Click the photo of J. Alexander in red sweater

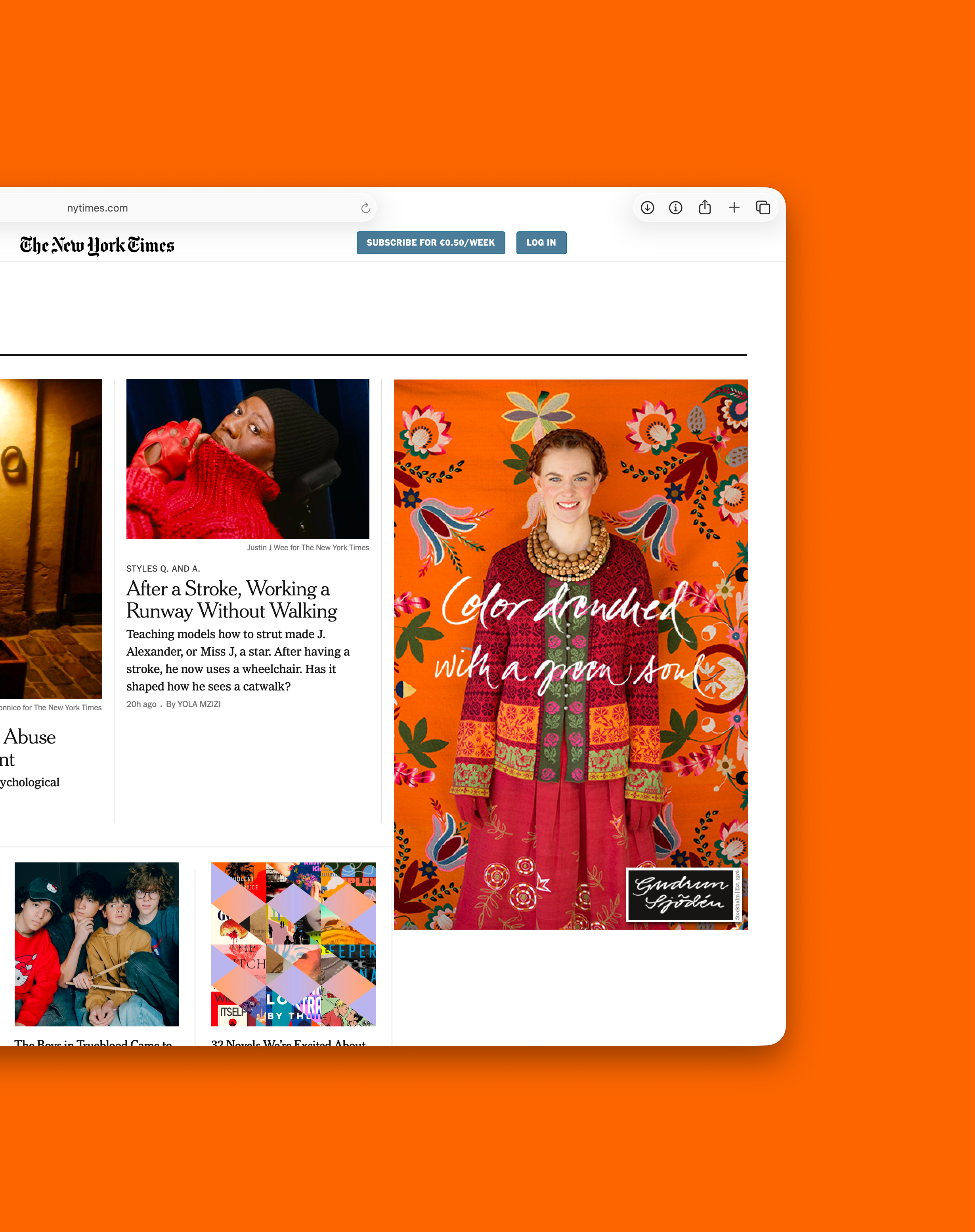247,458
